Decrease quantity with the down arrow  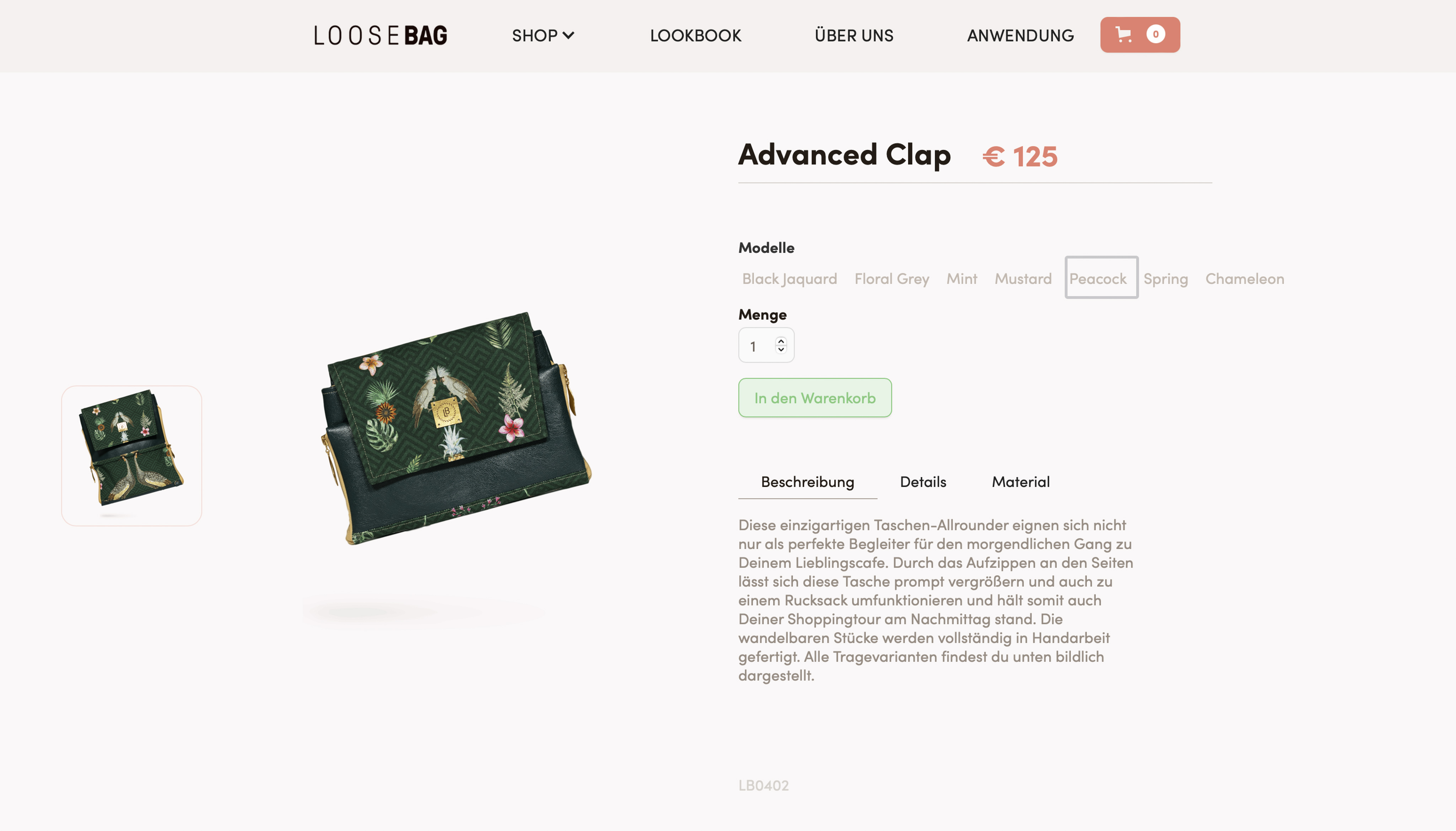pyautogui.click(x=781, y=349)
